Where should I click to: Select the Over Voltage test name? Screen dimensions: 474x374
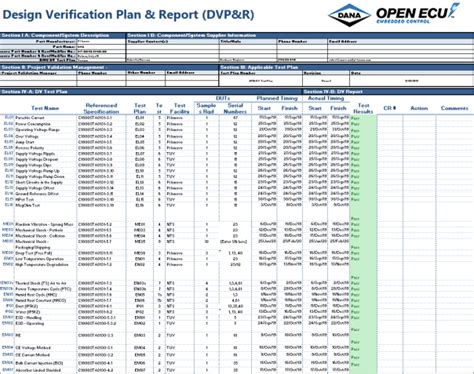(27, 136)
